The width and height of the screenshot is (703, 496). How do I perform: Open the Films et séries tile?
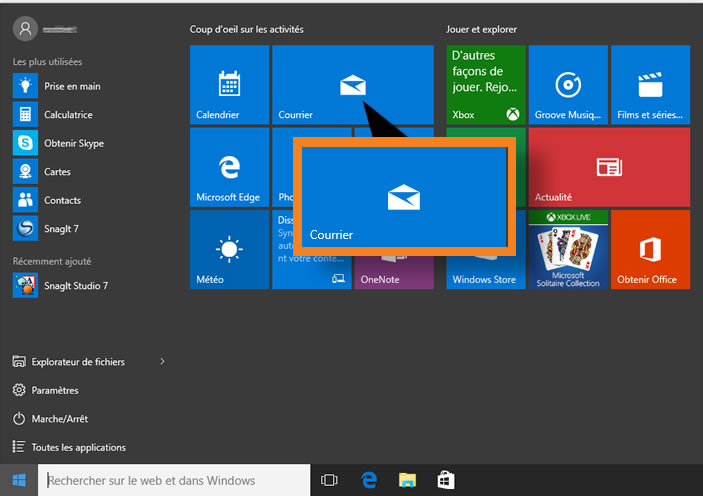tap(651, 85)
